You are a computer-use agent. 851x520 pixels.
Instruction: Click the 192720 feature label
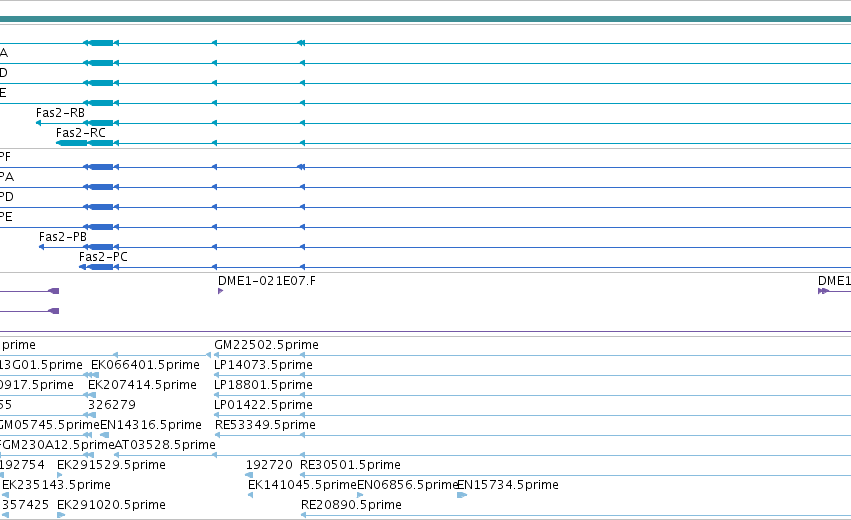tap(269, 465)
